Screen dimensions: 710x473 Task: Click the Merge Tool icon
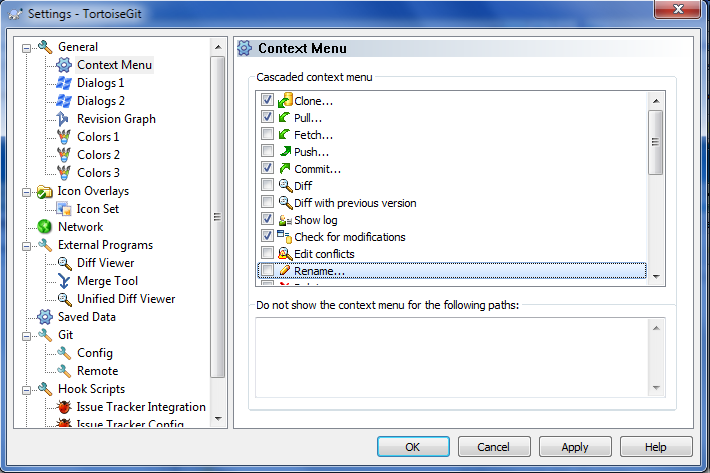64,281
